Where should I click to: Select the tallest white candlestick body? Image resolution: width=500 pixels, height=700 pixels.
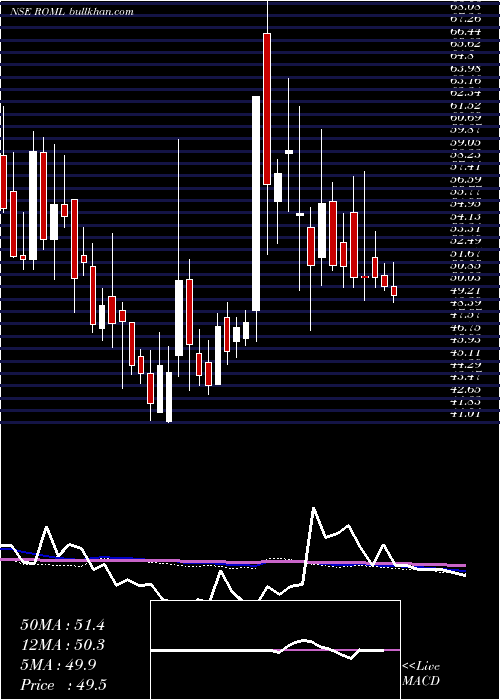tap(256, 203)
